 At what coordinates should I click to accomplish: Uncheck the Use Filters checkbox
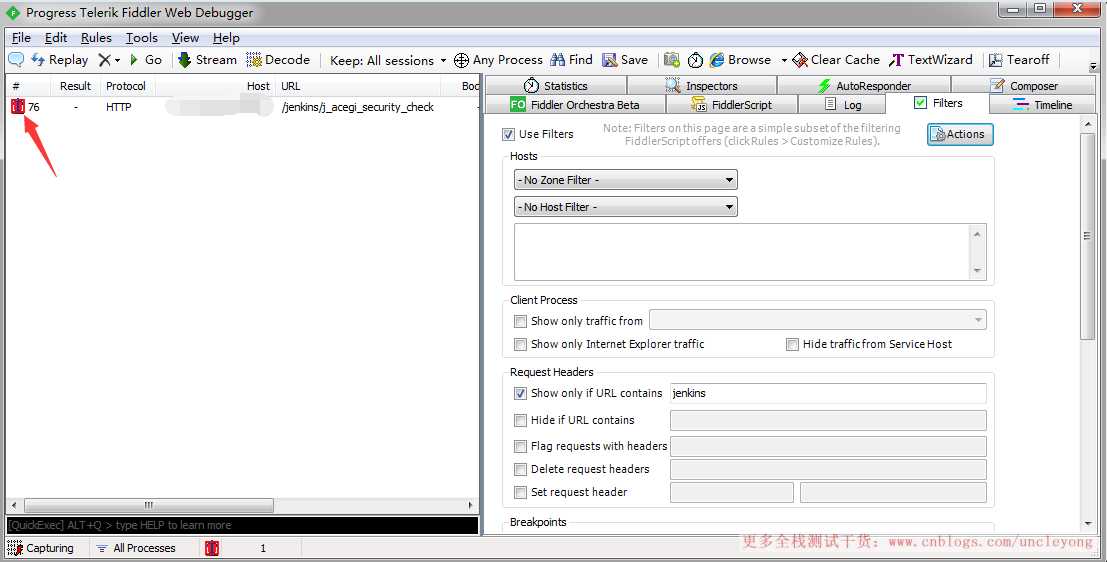point(508,134)
